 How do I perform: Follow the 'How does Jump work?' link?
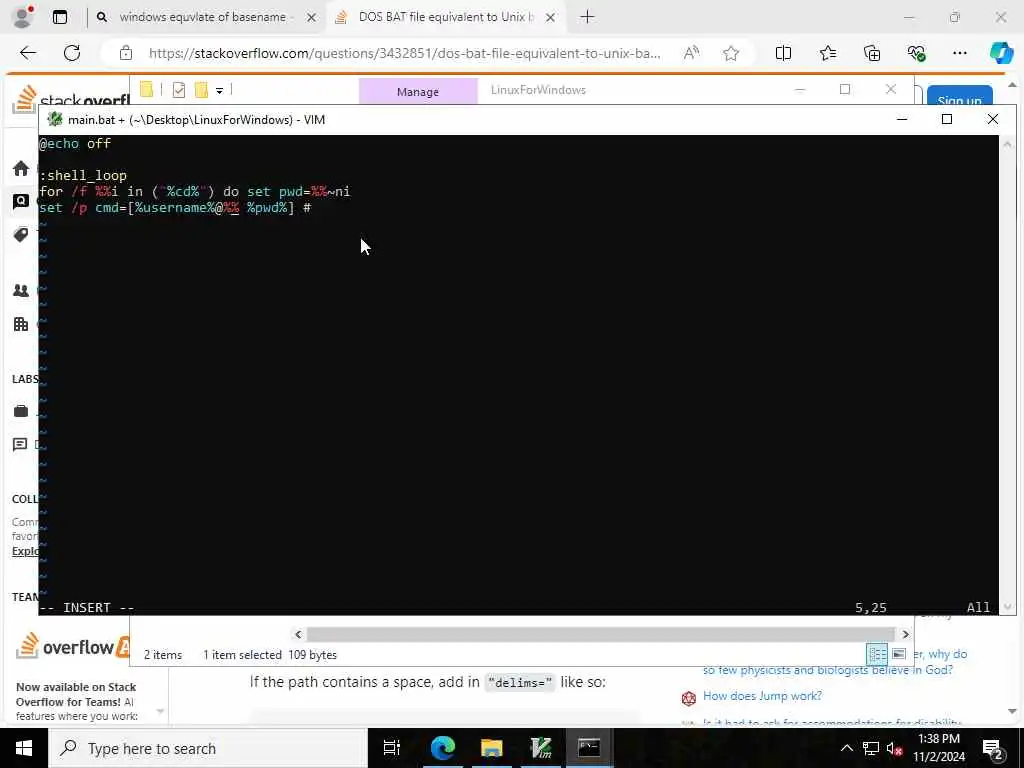click(762, 696)
